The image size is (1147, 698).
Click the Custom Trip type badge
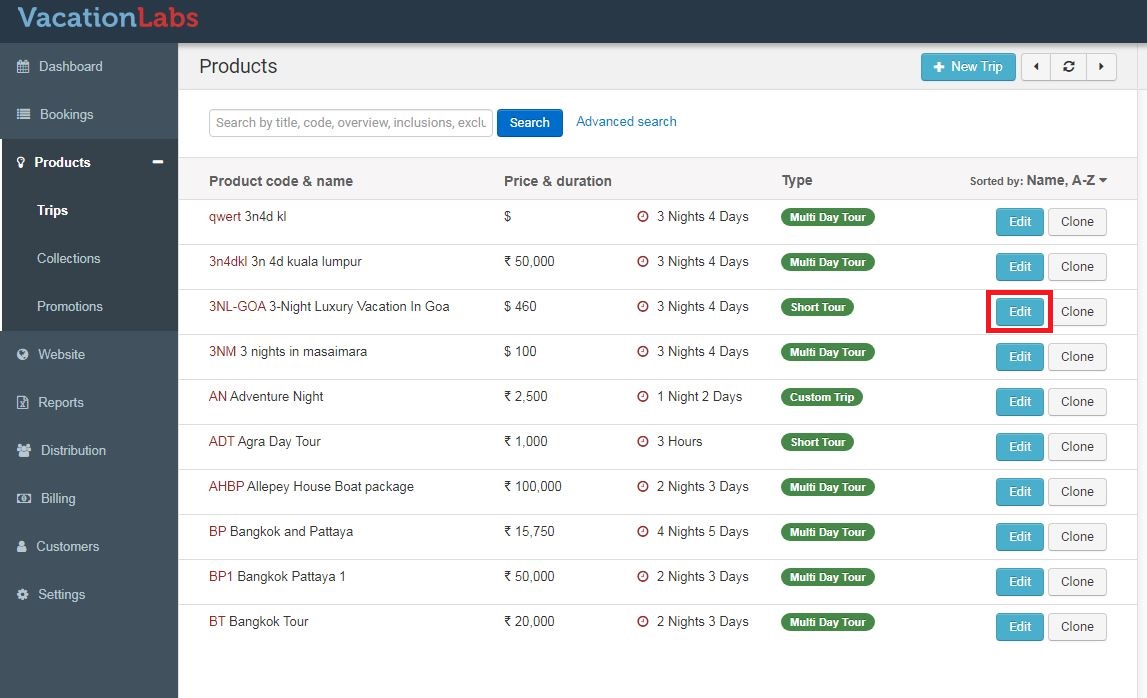(x=821, y=397)
